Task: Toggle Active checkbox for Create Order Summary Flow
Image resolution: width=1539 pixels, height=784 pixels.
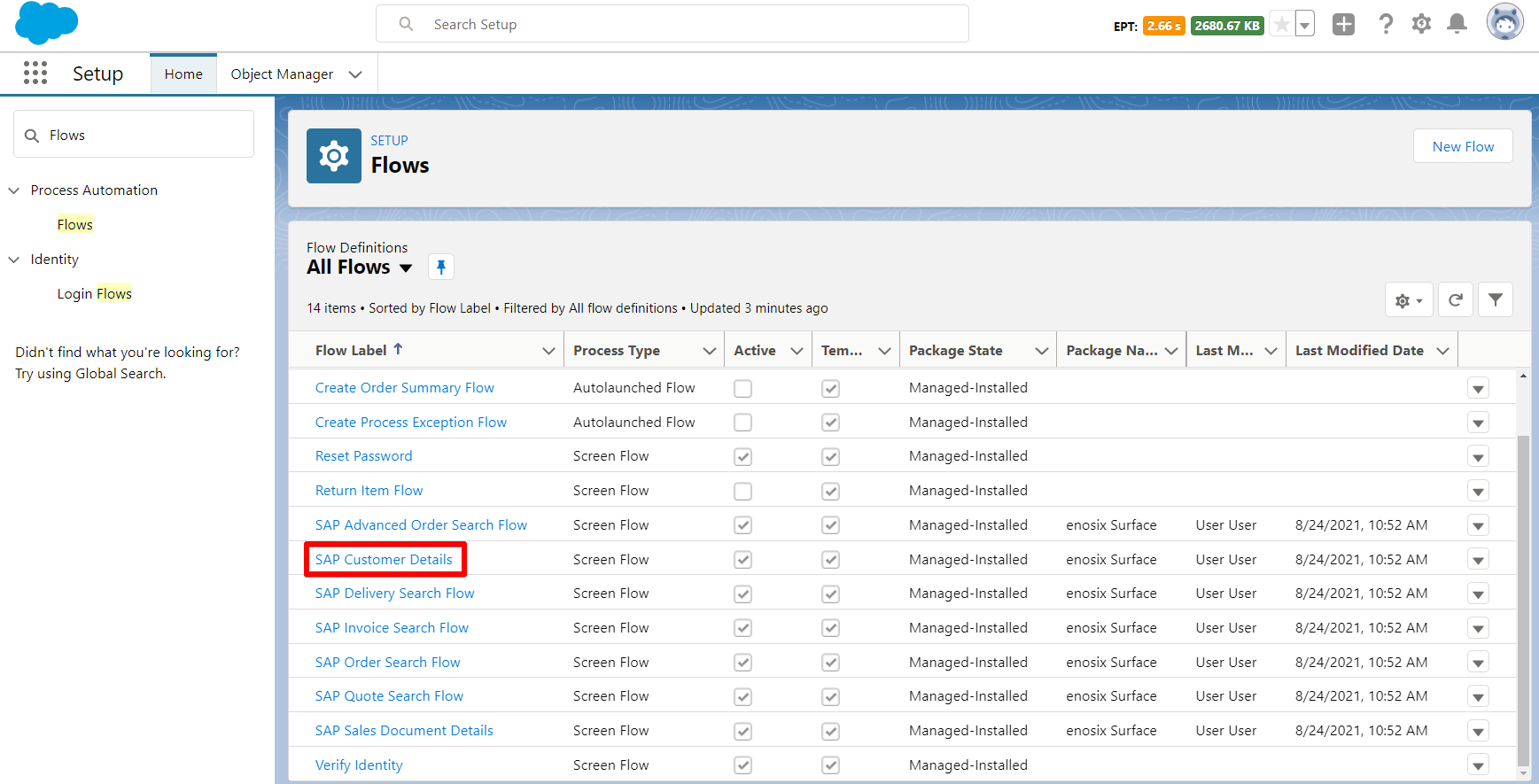Action: click(742, 388)
